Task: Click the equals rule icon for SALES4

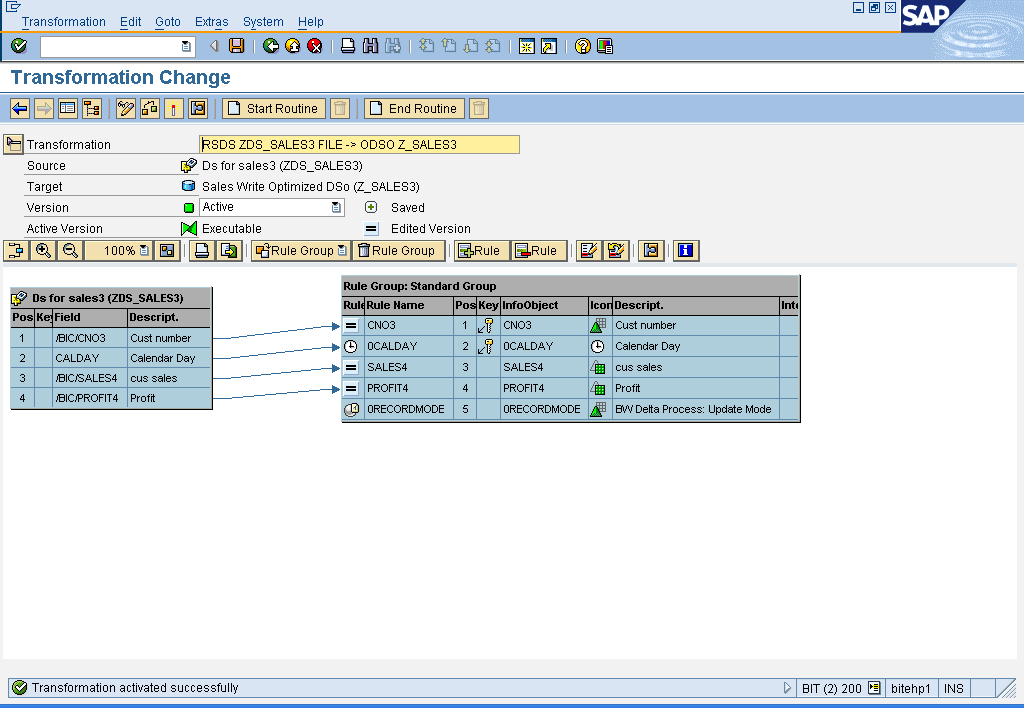Action: pos(351,367)
